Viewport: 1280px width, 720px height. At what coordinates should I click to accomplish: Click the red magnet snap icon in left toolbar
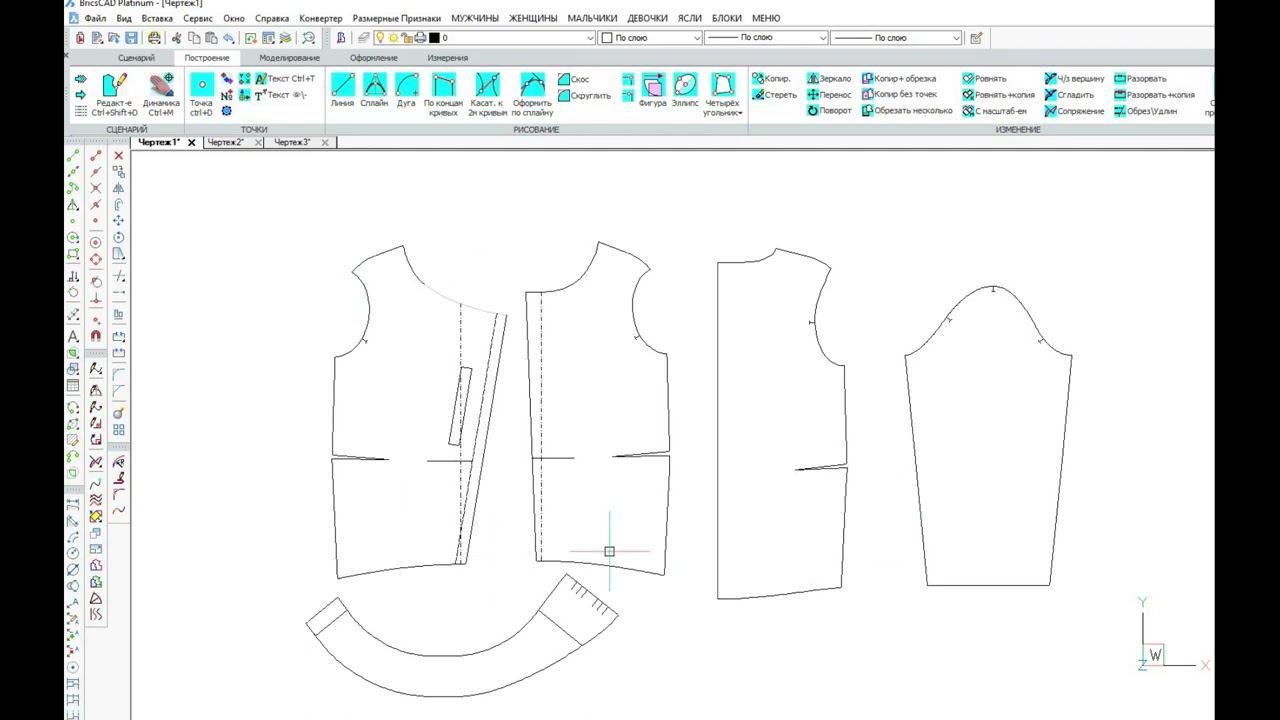tap(96, 336)
